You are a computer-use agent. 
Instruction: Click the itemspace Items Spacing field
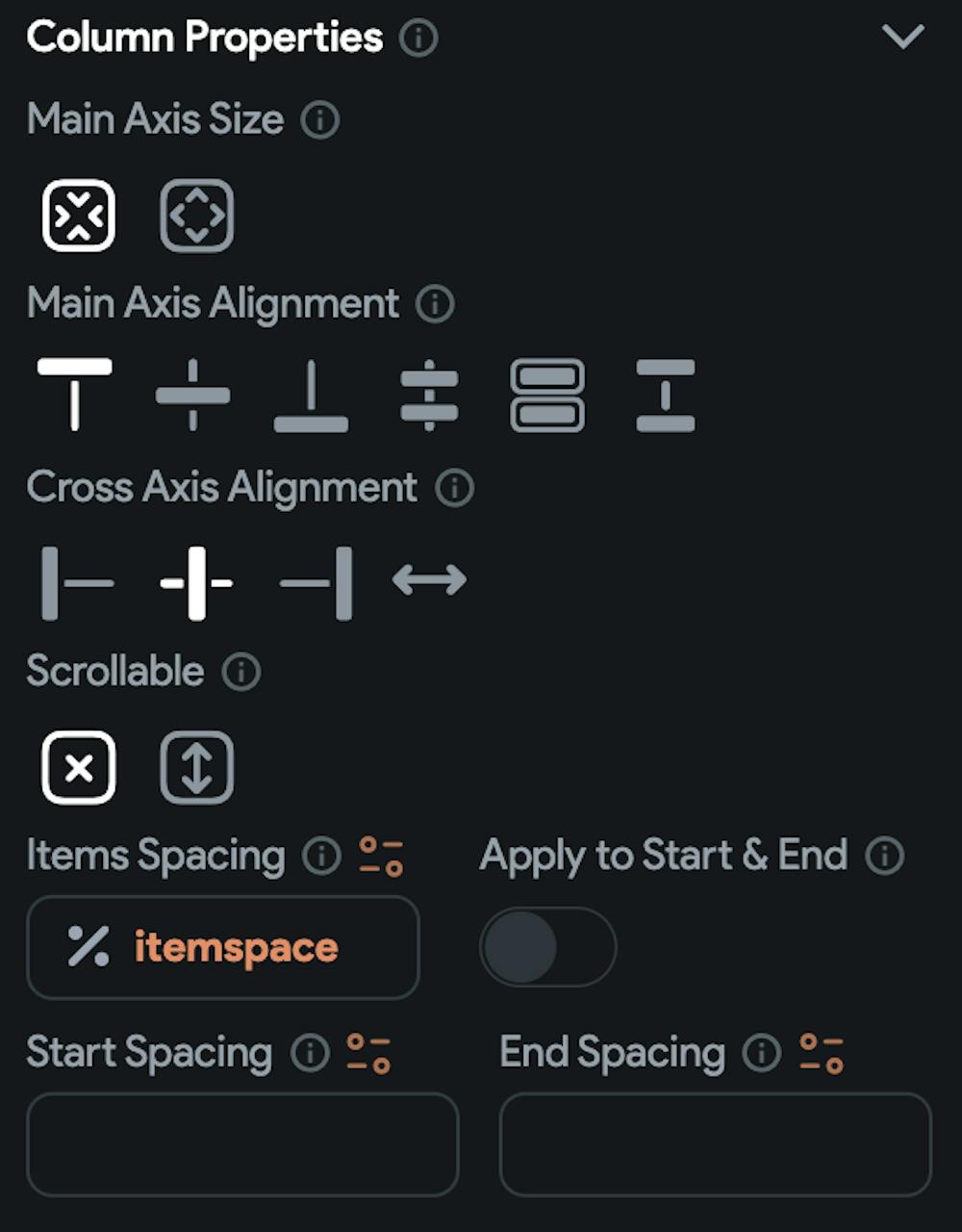(x=223, y=947)
